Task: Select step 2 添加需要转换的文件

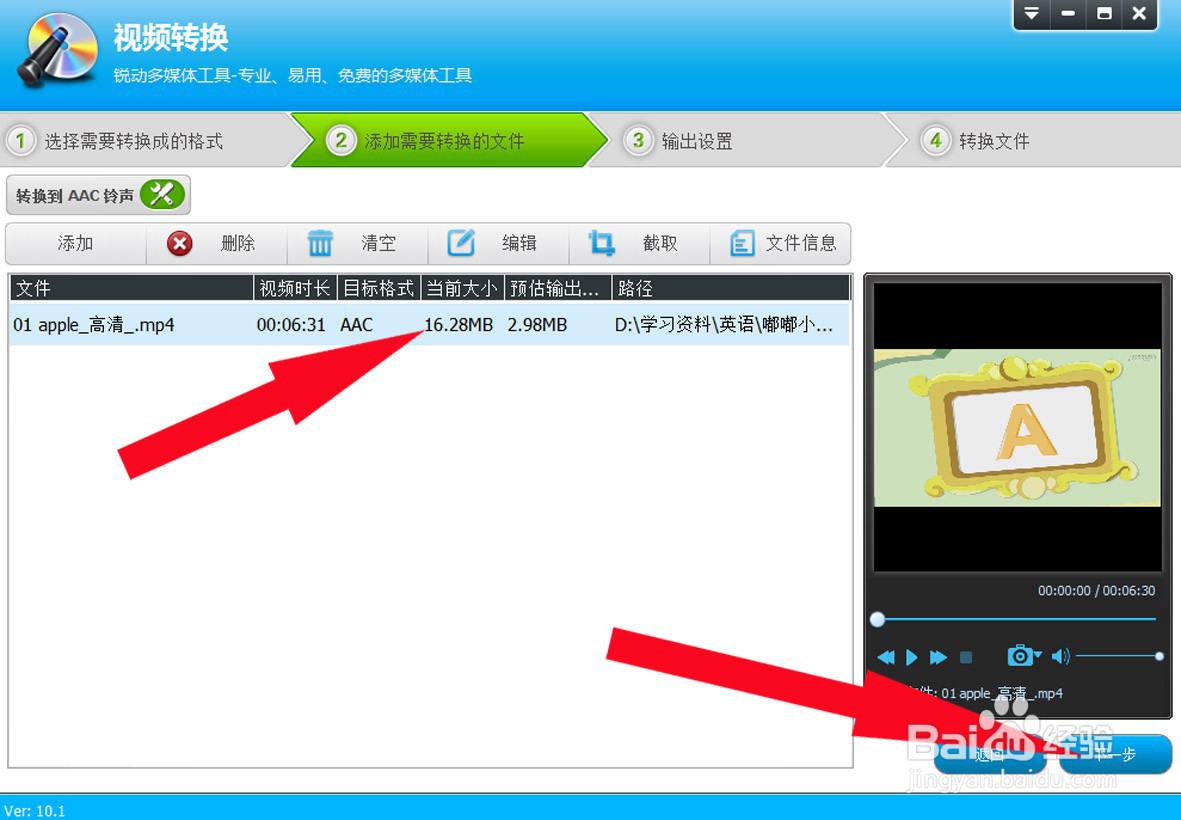Action: pos(448,141)
